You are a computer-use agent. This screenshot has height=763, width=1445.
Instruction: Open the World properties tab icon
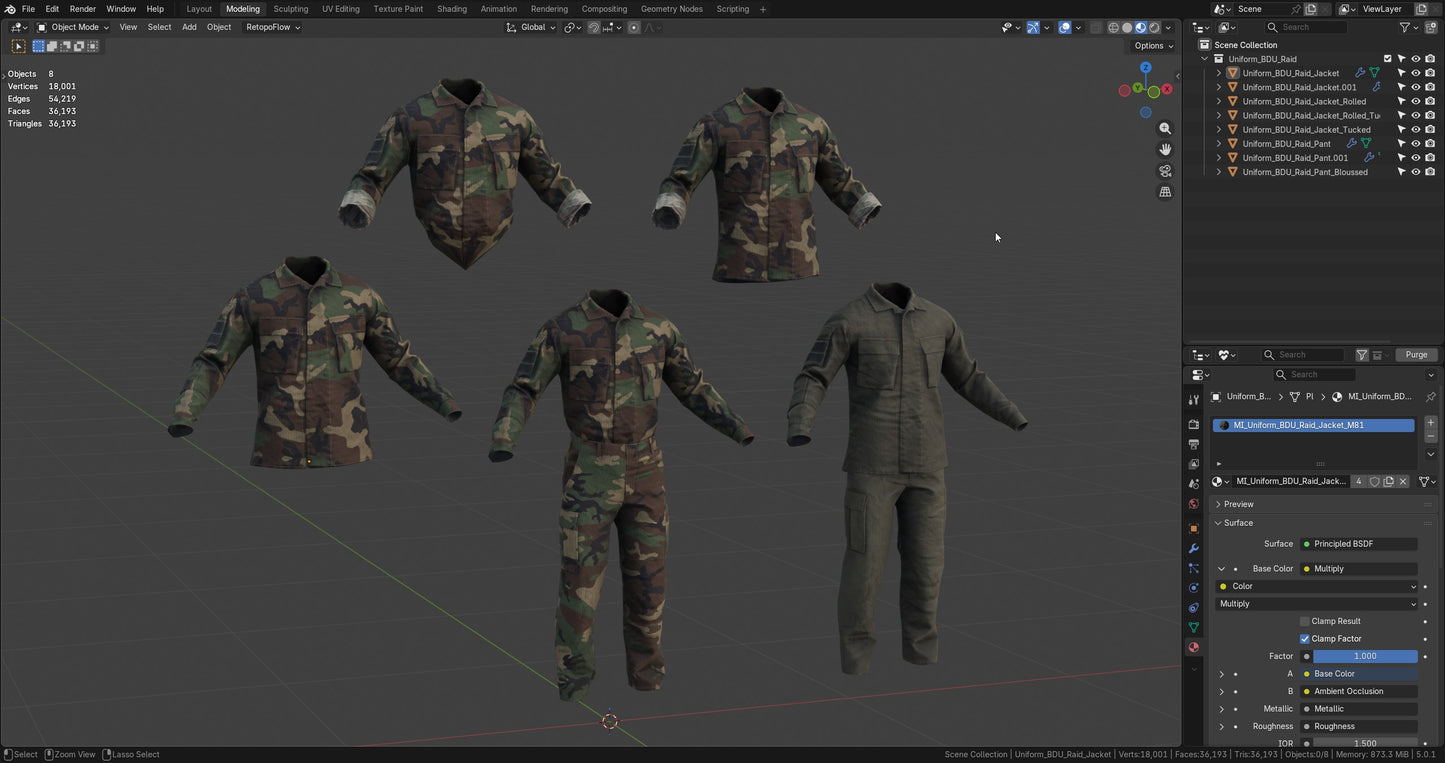(x=1193, y=504)
